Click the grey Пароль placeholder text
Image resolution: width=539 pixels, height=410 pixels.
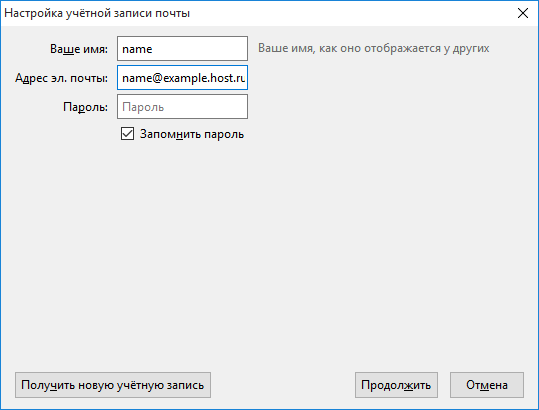(x=143, y=107)
